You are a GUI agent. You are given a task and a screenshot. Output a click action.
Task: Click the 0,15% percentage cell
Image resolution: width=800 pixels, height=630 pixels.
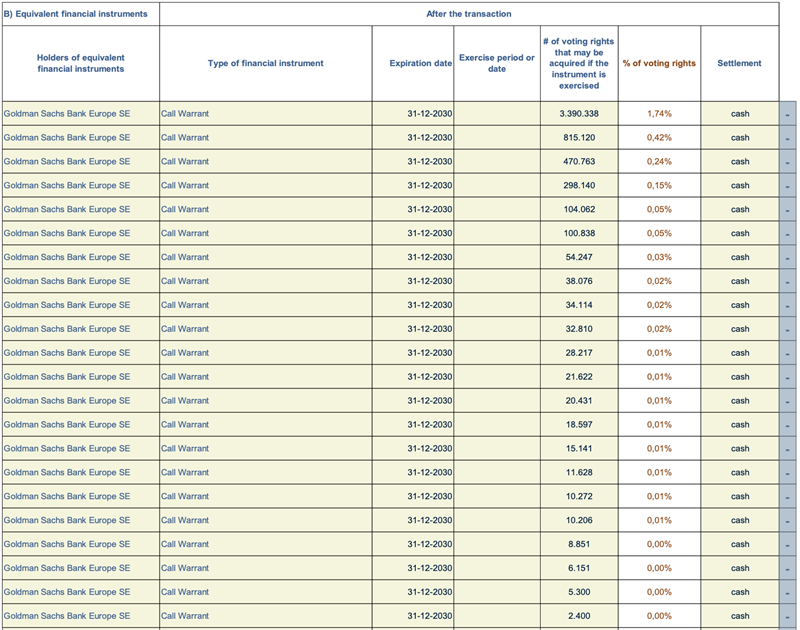tap(659, 186)
